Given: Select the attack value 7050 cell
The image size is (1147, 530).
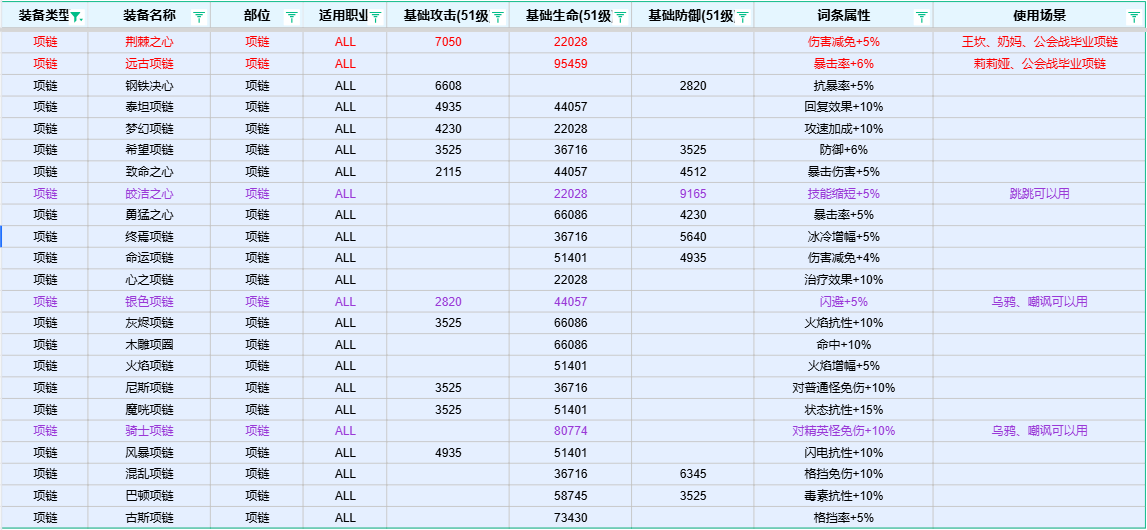Looking at the screenshot, I should click(448, 42).
